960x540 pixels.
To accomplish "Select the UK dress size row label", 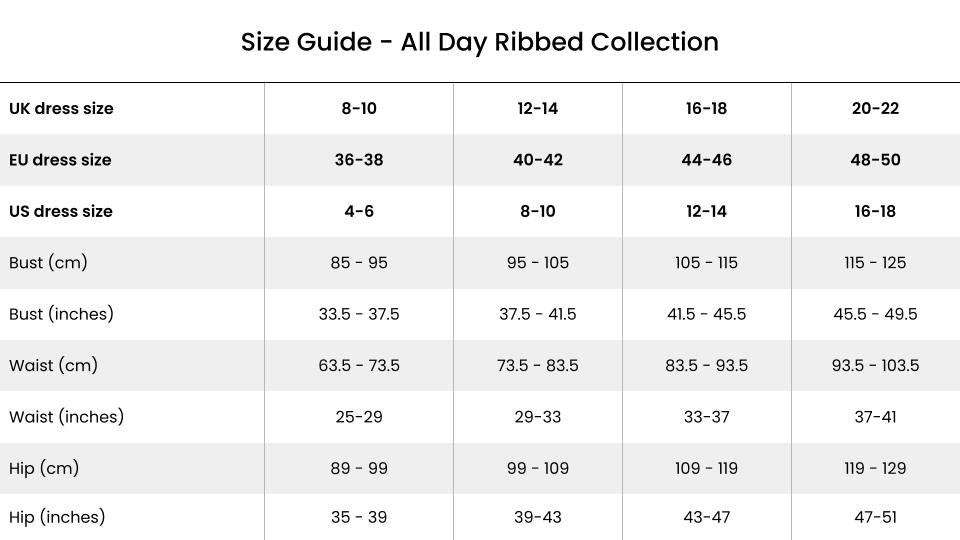I will click(x=61, y=108).
